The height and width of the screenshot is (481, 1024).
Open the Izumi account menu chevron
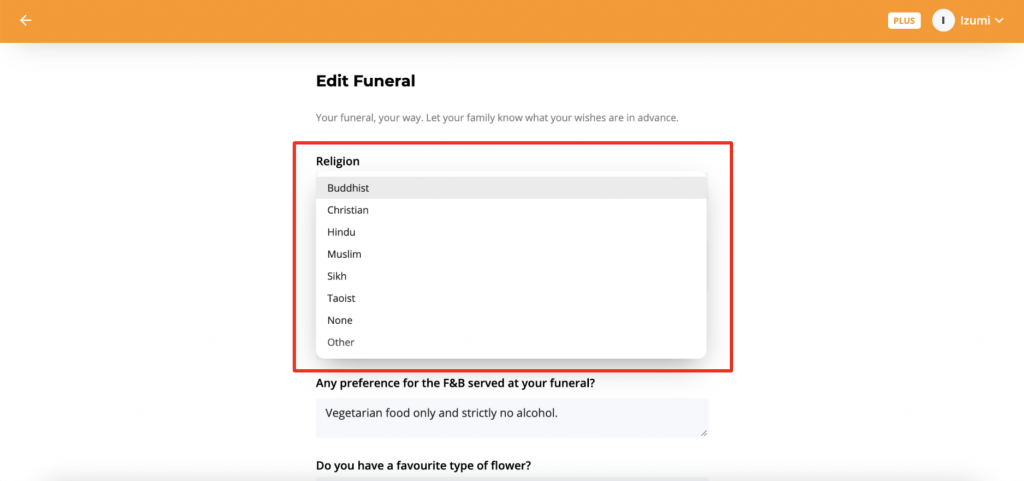click(x=999, y=21)
